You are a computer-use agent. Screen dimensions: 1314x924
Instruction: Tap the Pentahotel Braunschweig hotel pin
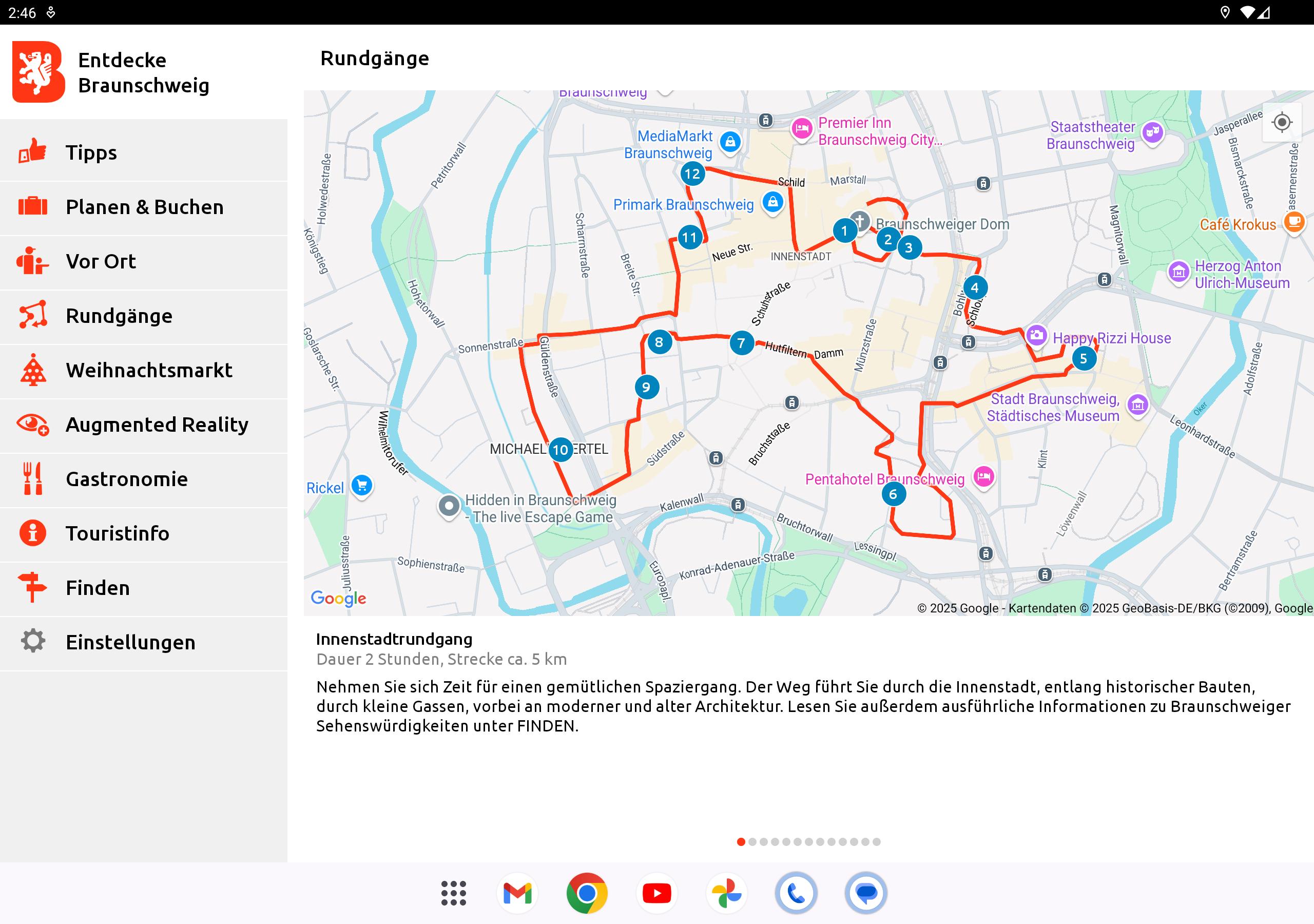[x=984, y=477]
